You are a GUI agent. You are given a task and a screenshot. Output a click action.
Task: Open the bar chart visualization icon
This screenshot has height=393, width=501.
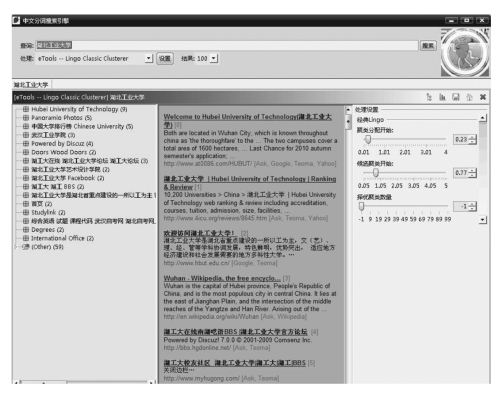[x=442, y=97]
